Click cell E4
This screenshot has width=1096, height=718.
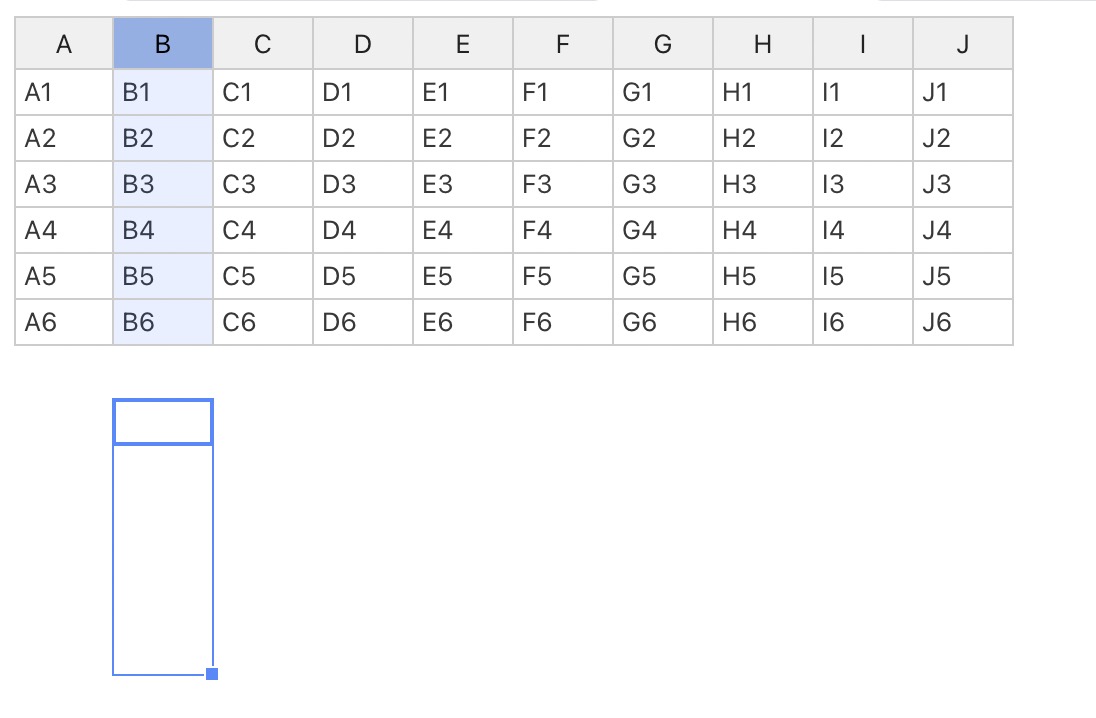coord(463,230)
